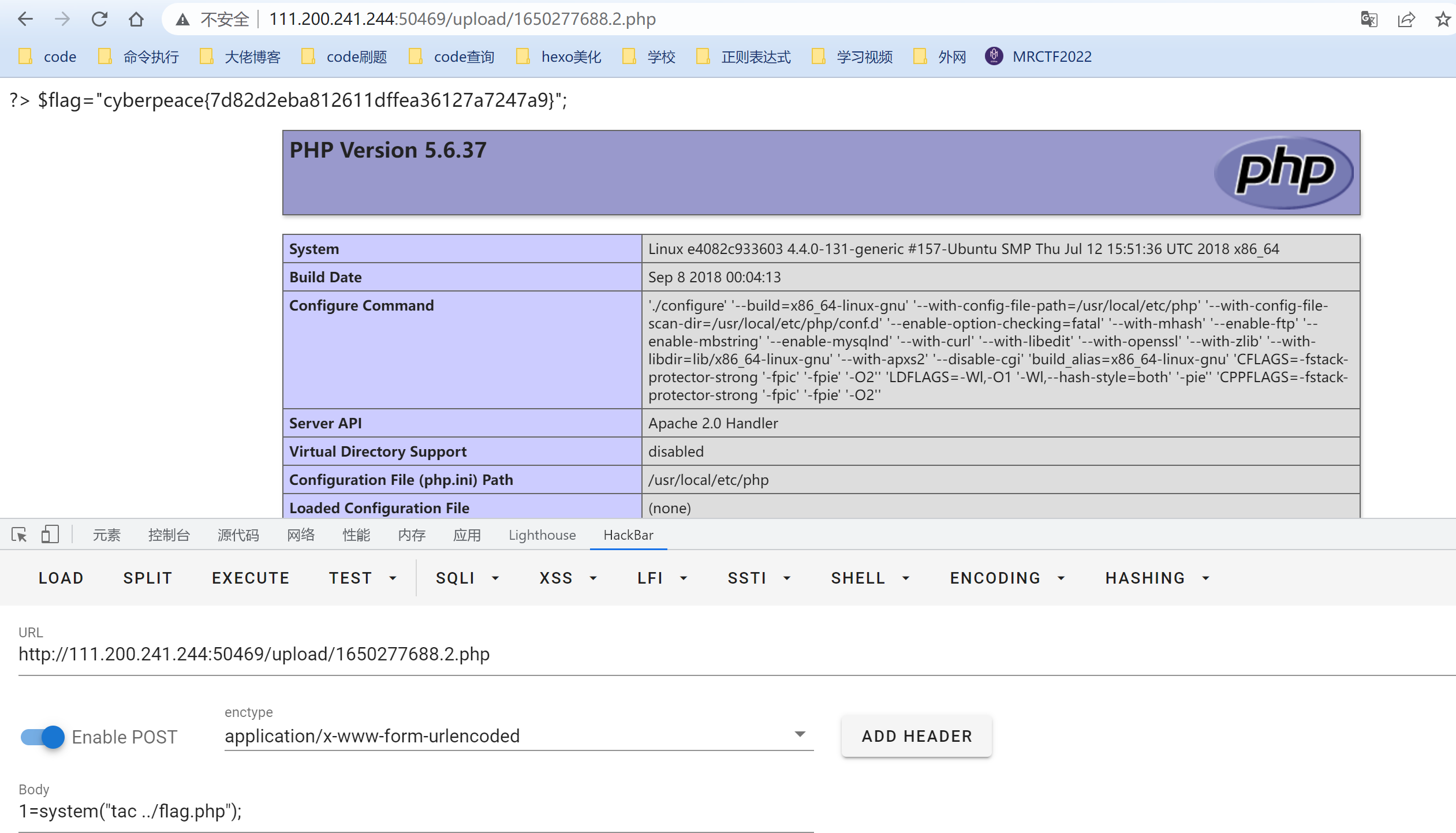Screen dimensions: 1456x833
Task: Open the hexo美化 bookmark folder
Action: click(x=559, y=57)
